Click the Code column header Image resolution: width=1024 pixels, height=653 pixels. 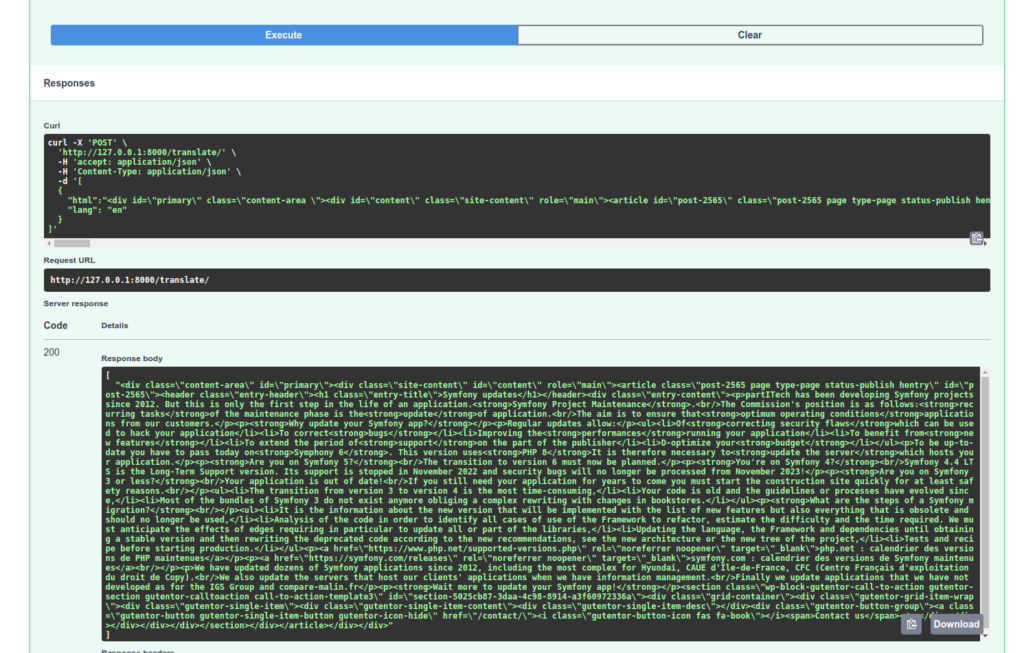pyautogui.click(x=56, y=325)
